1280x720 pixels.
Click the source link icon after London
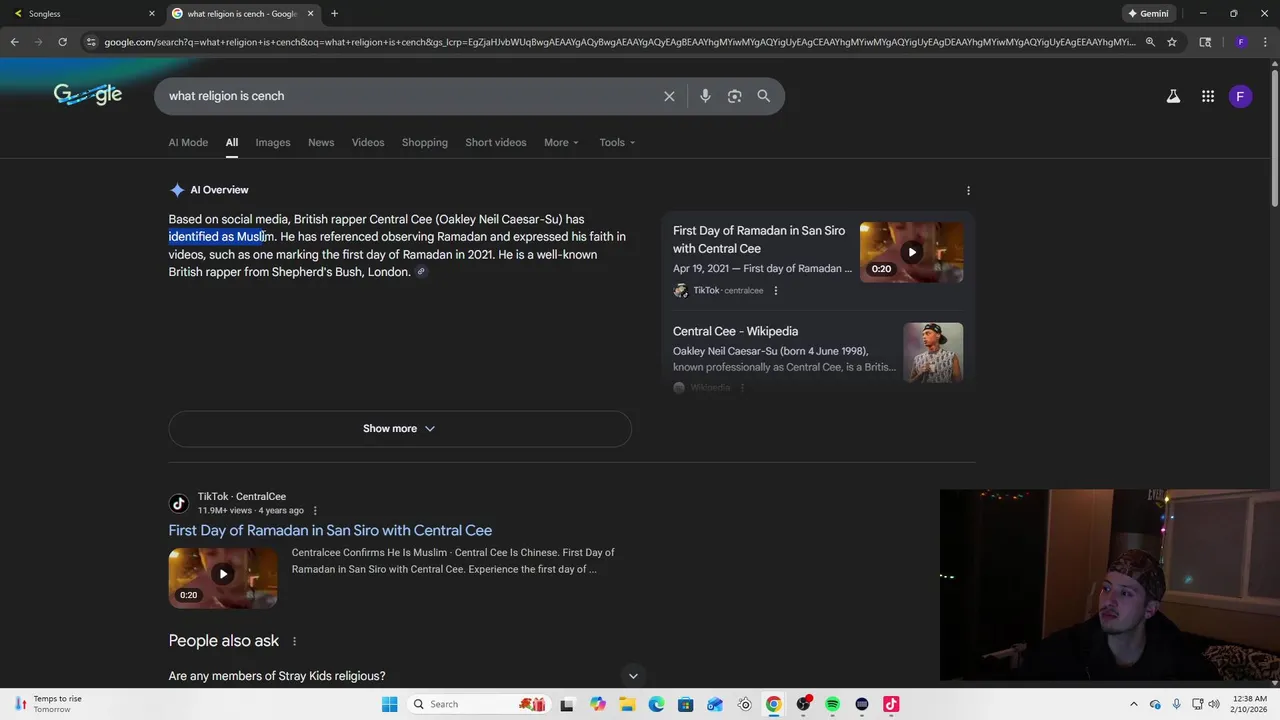pyautogui.click(x=421, y=272)
